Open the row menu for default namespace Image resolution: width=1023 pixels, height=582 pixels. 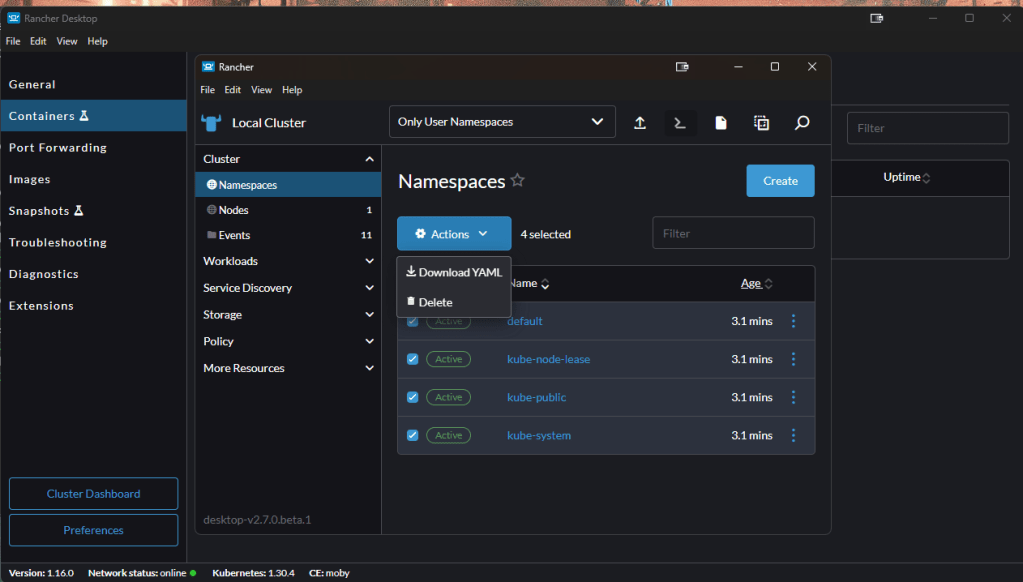coord(793,321)
